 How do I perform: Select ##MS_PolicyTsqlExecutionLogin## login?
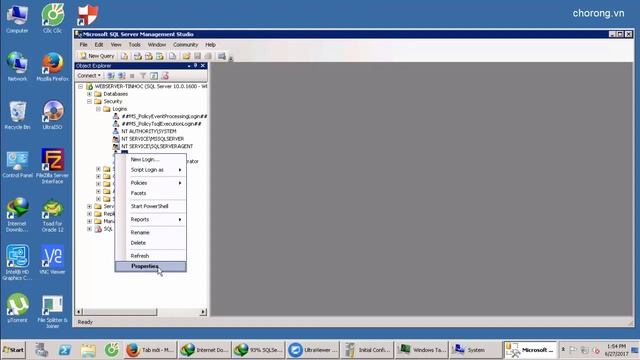(161, 124)
